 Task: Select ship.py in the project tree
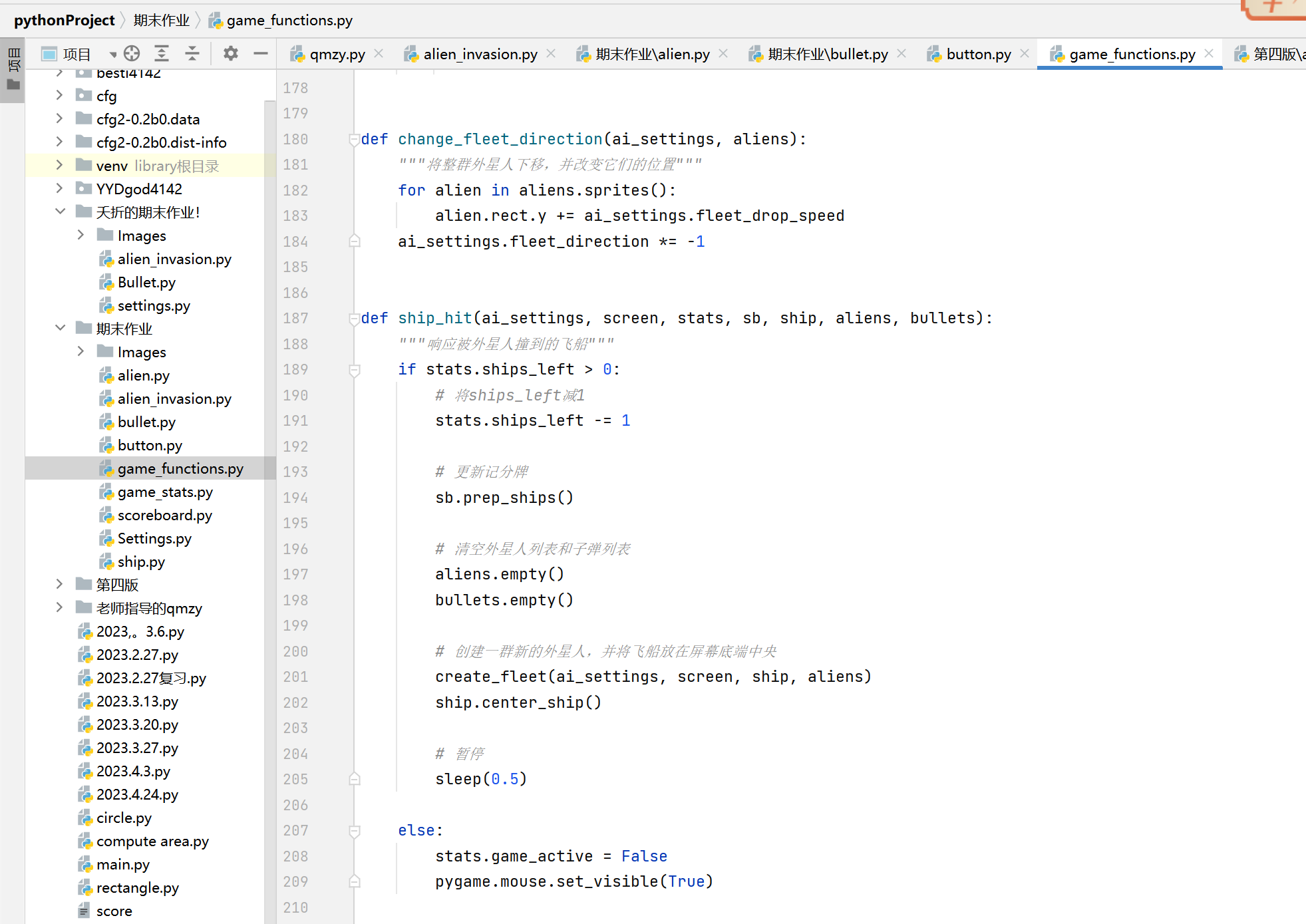click(141, 561)
